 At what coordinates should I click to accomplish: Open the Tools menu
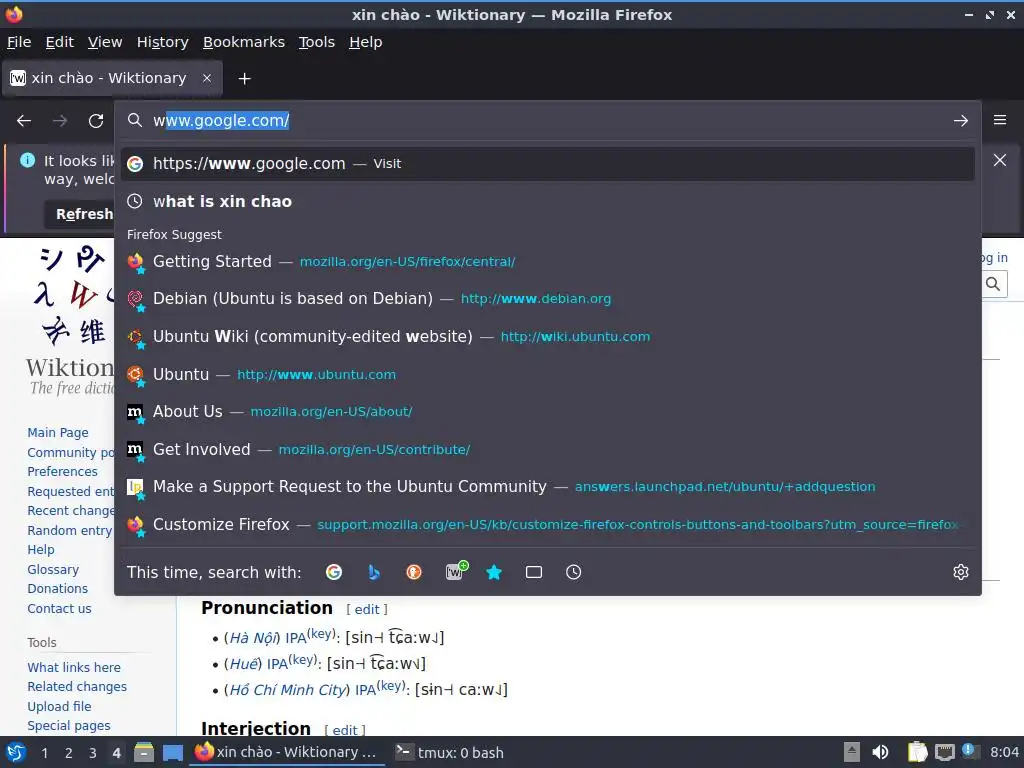(317, 42)
